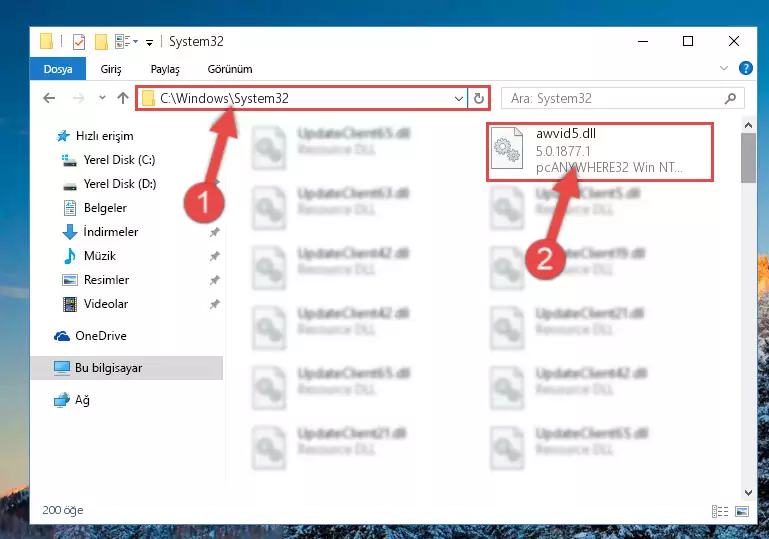Image resolution: width=769 pixels, height=539 pixels.
Task: Open the Help question mark icon
Action: click(745, 68)
